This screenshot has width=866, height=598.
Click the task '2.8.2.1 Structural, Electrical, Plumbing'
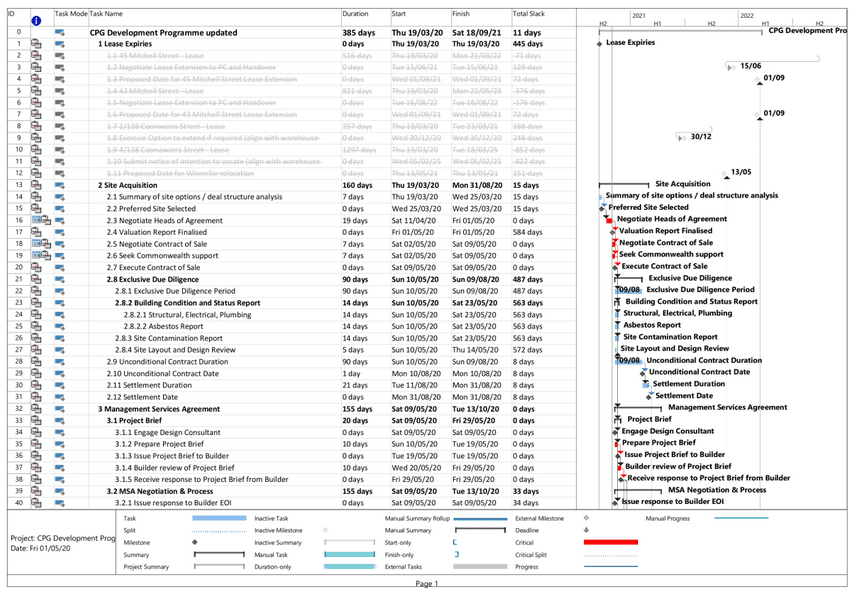[x=187, y=315]
